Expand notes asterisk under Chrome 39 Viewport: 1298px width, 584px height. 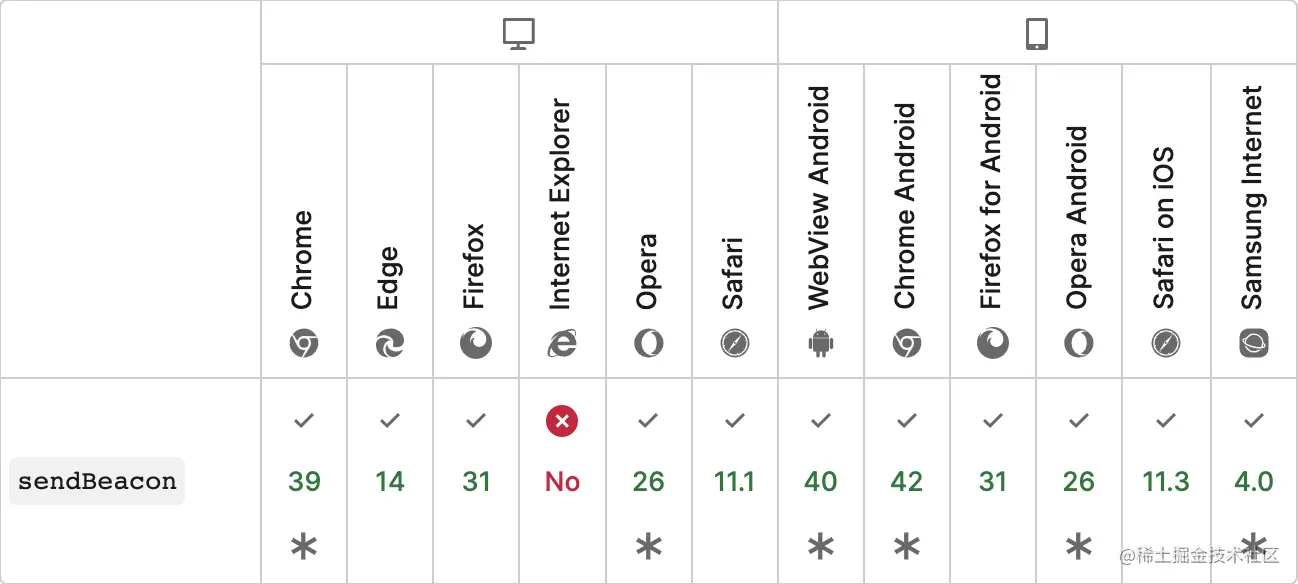(x=304, y=547)
